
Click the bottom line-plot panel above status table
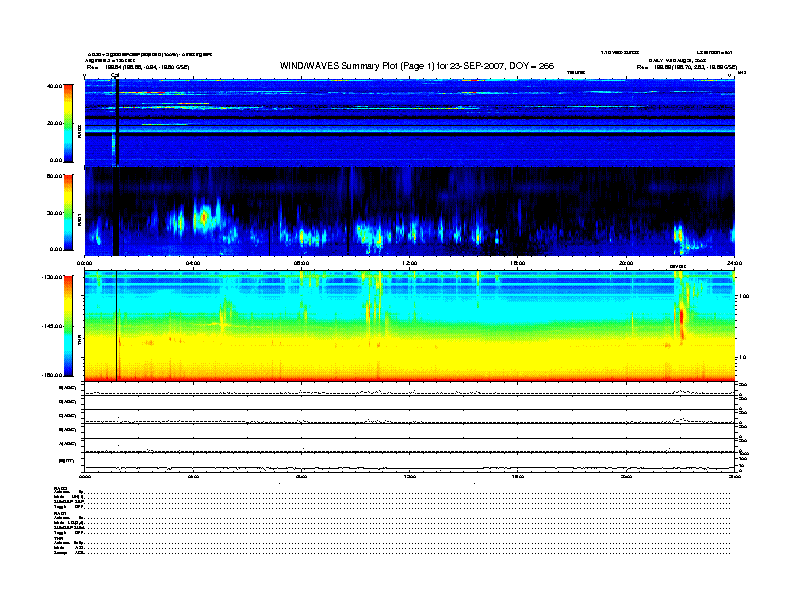pyautogui.click(x=410, y=462)
